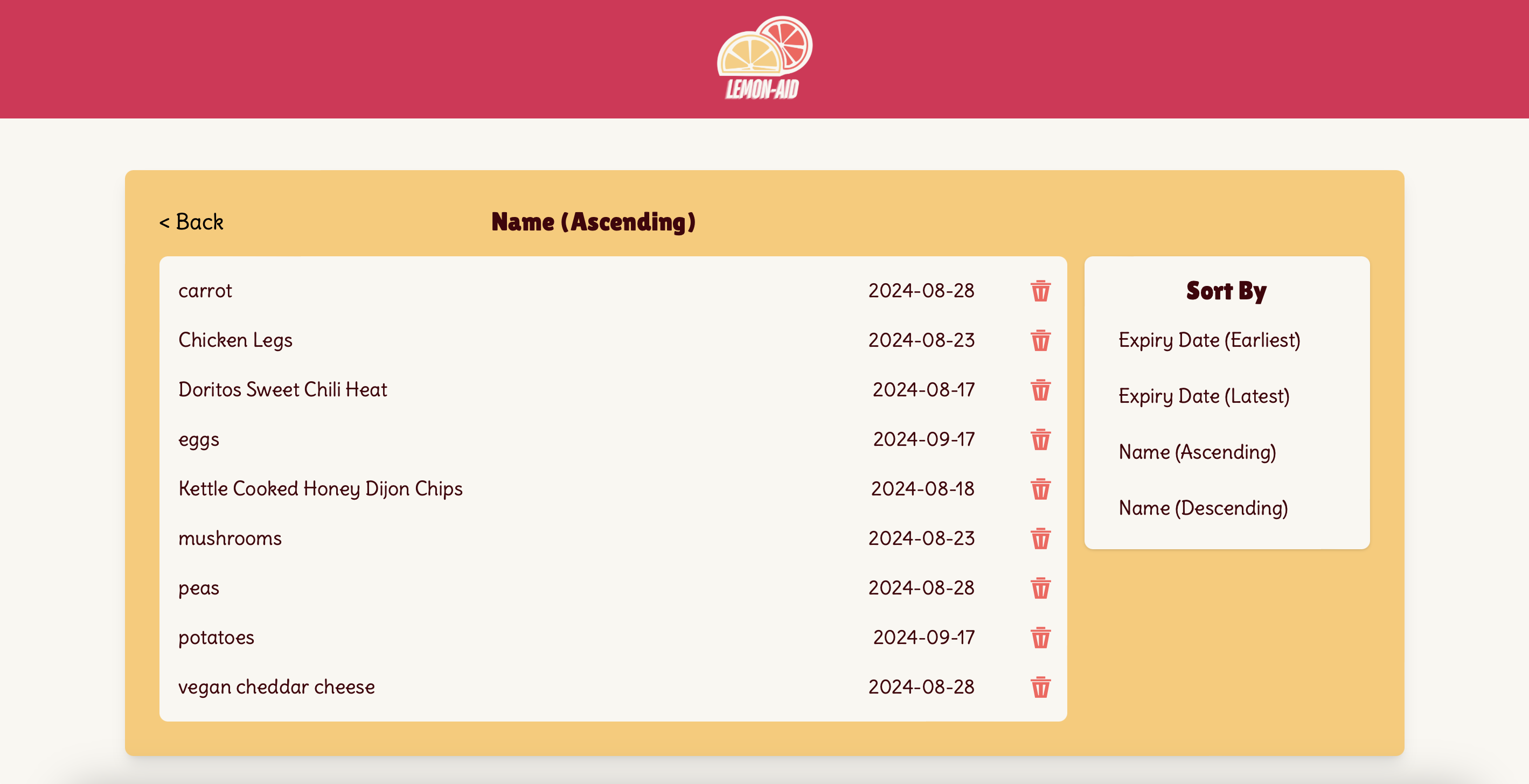This screenshot has height=784, width=1529.
Task: Click the Lemon-Aid logo in header
Action: click(x=764, y=58)
